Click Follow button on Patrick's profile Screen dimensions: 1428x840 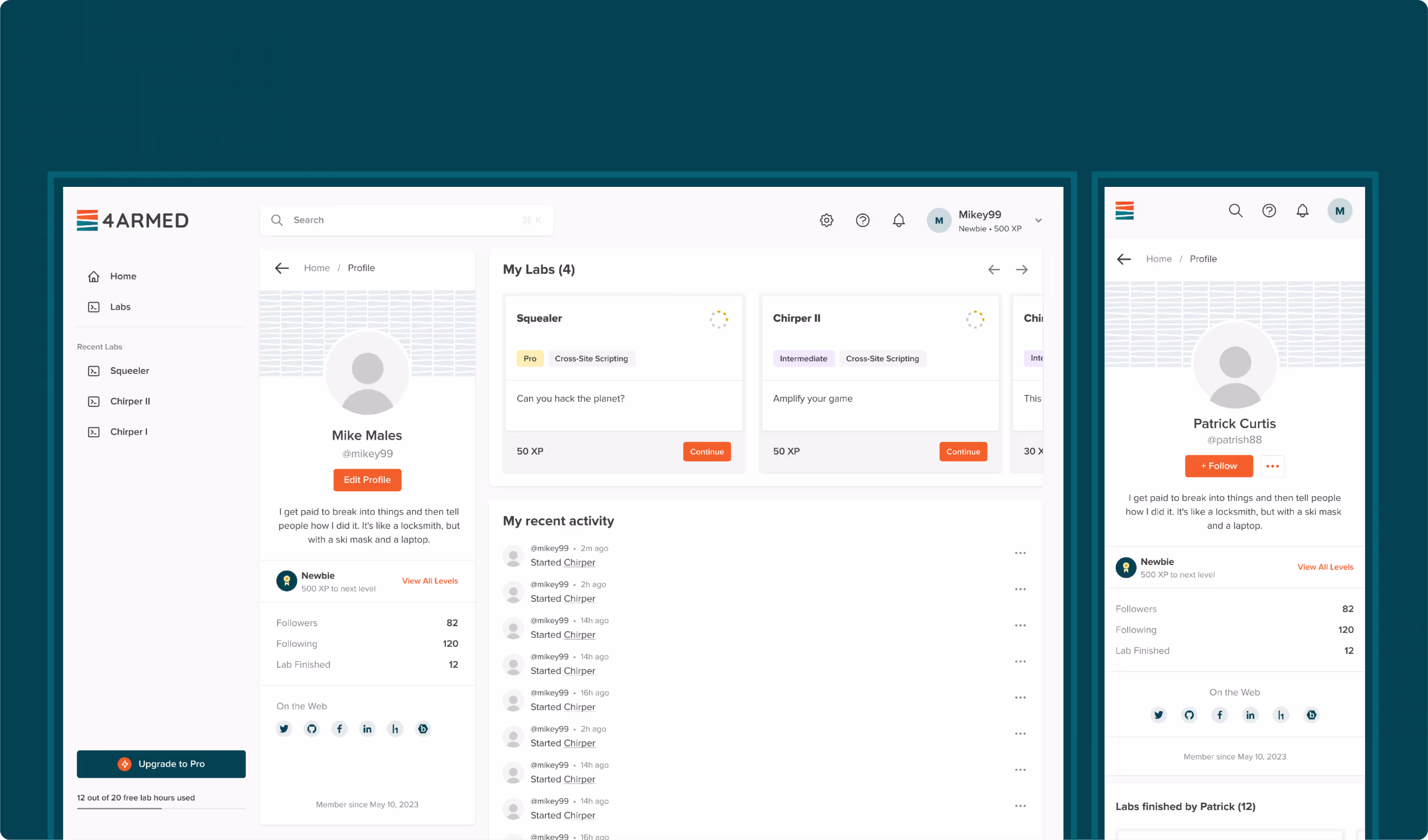coord(1219,466)
